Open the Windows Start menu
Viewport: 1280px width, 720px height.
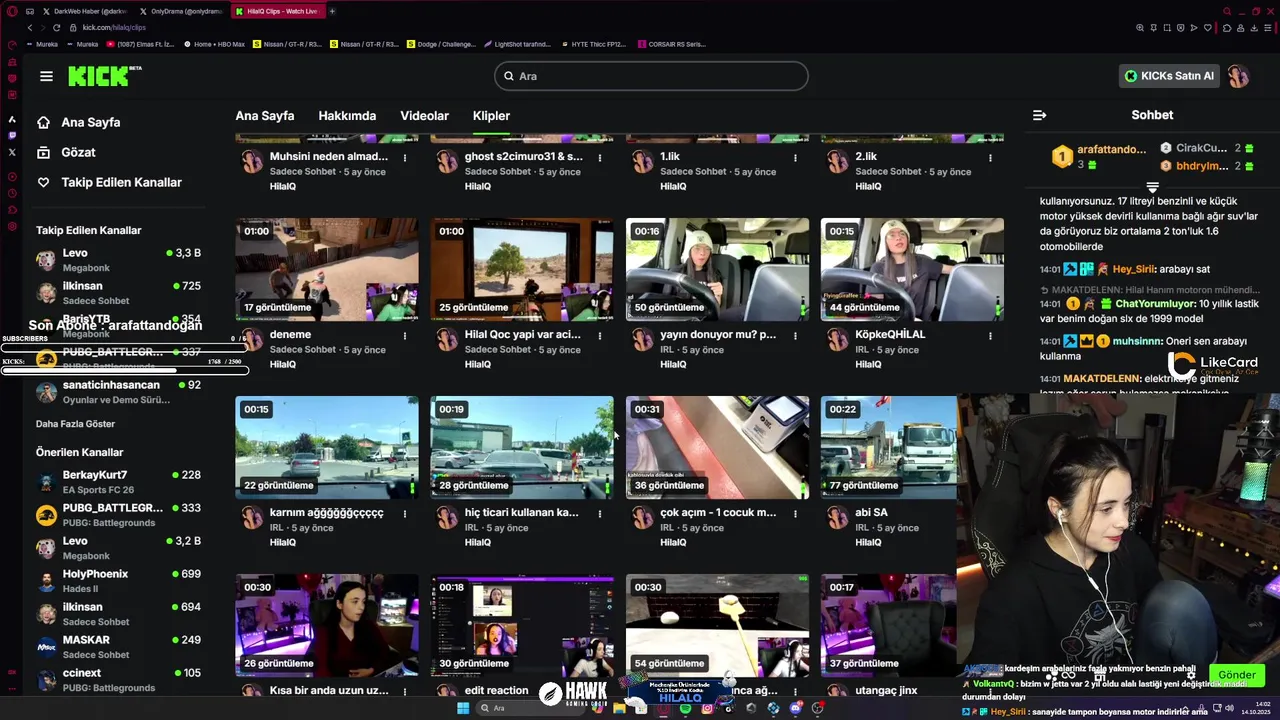[463, 708]
